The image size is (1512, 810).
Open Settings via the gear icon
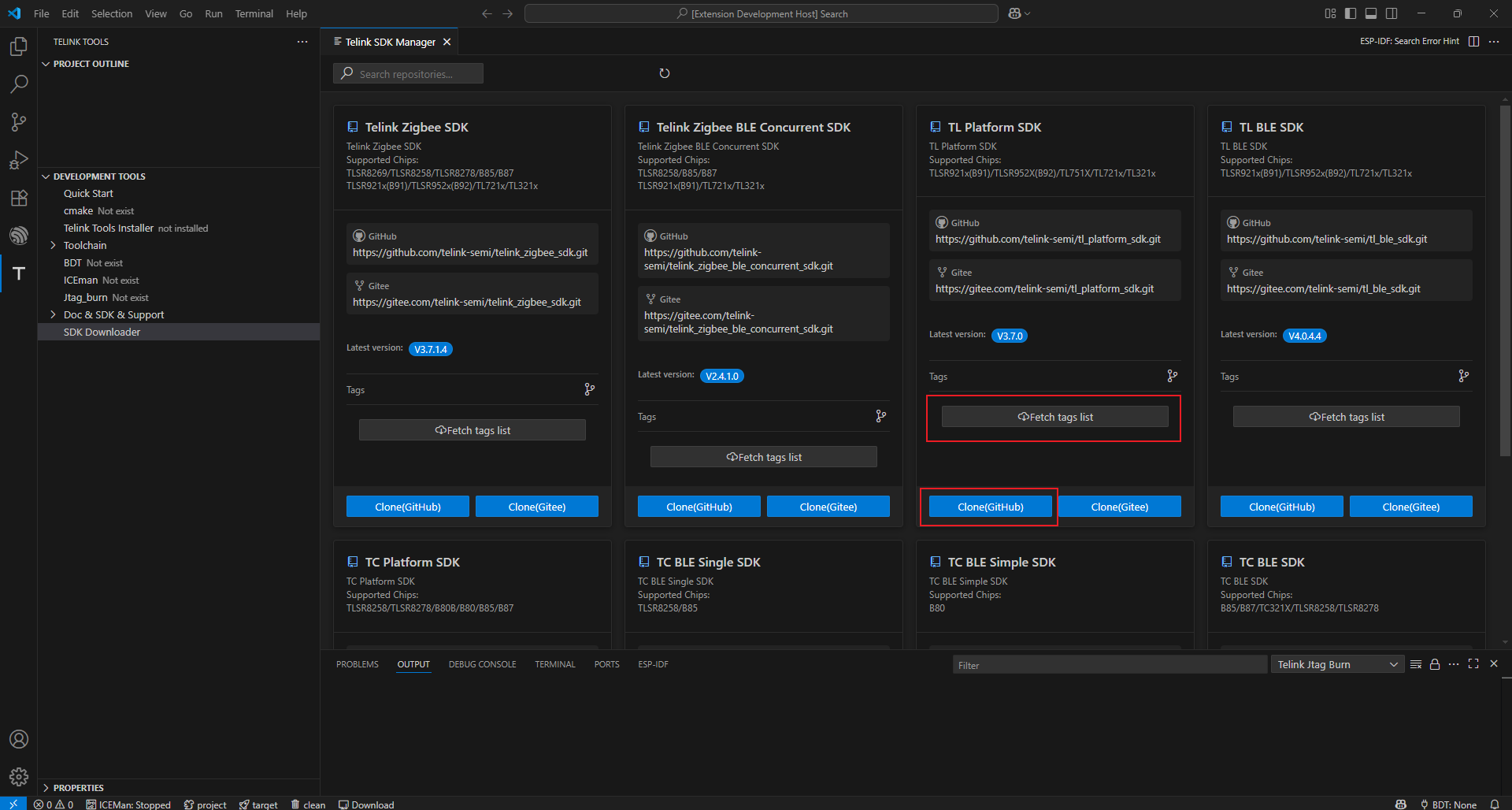point(19,776)
